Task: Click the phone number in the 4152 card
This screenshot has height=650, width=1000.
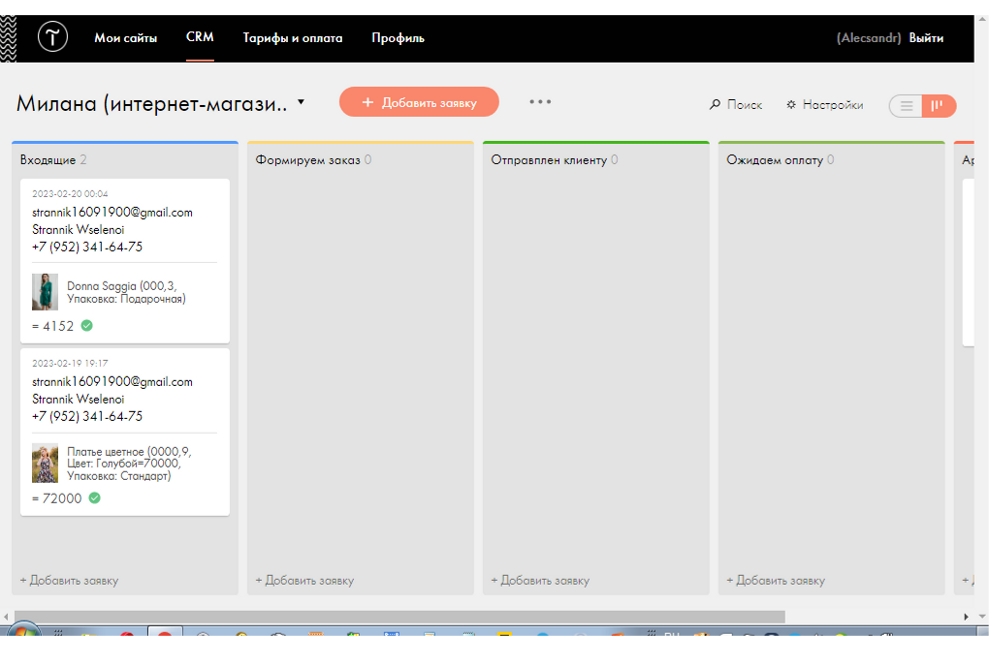Action: point(87,247)
